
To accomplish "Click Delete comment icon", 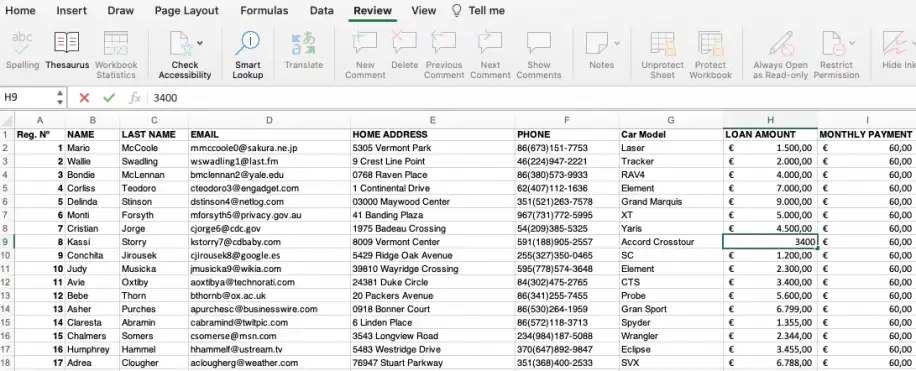I will point(404,43).
